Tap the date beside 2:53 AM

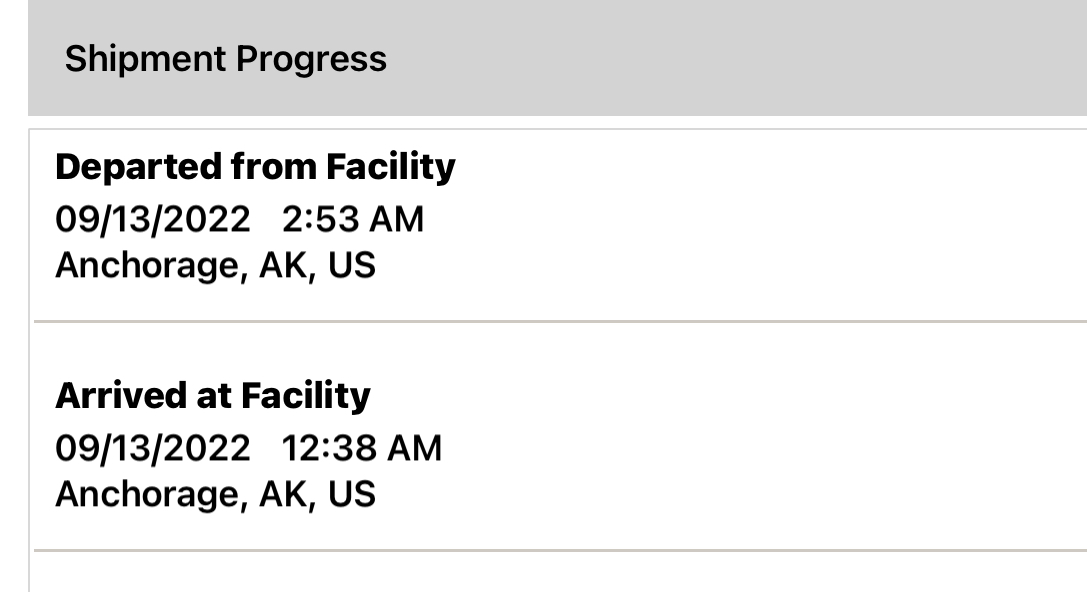[153, 219]
